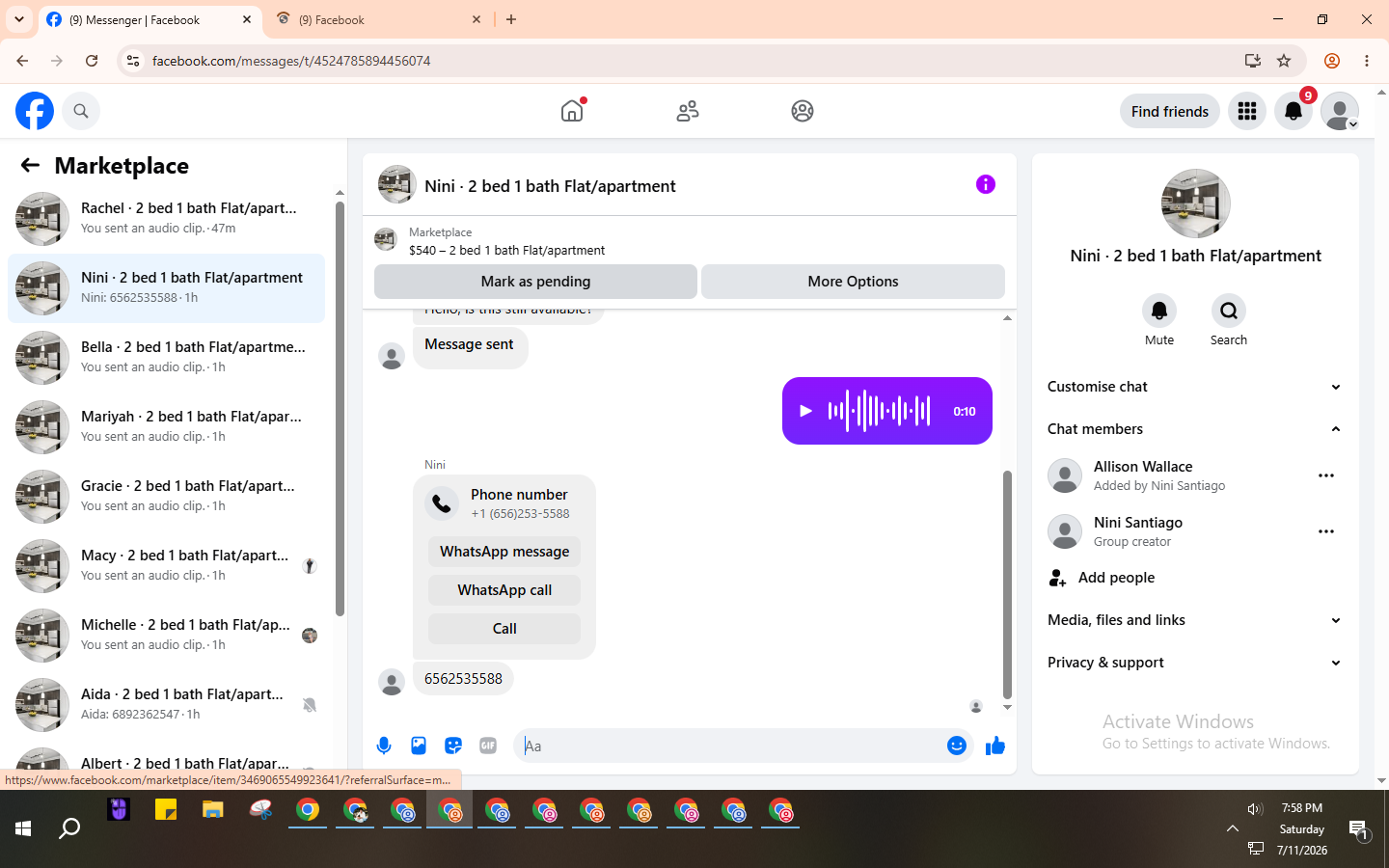Image resolution: width=1389 pixels, height=868 pixels.
Task: Click the conversation list scrollbar
Action: tap(340, 409)
